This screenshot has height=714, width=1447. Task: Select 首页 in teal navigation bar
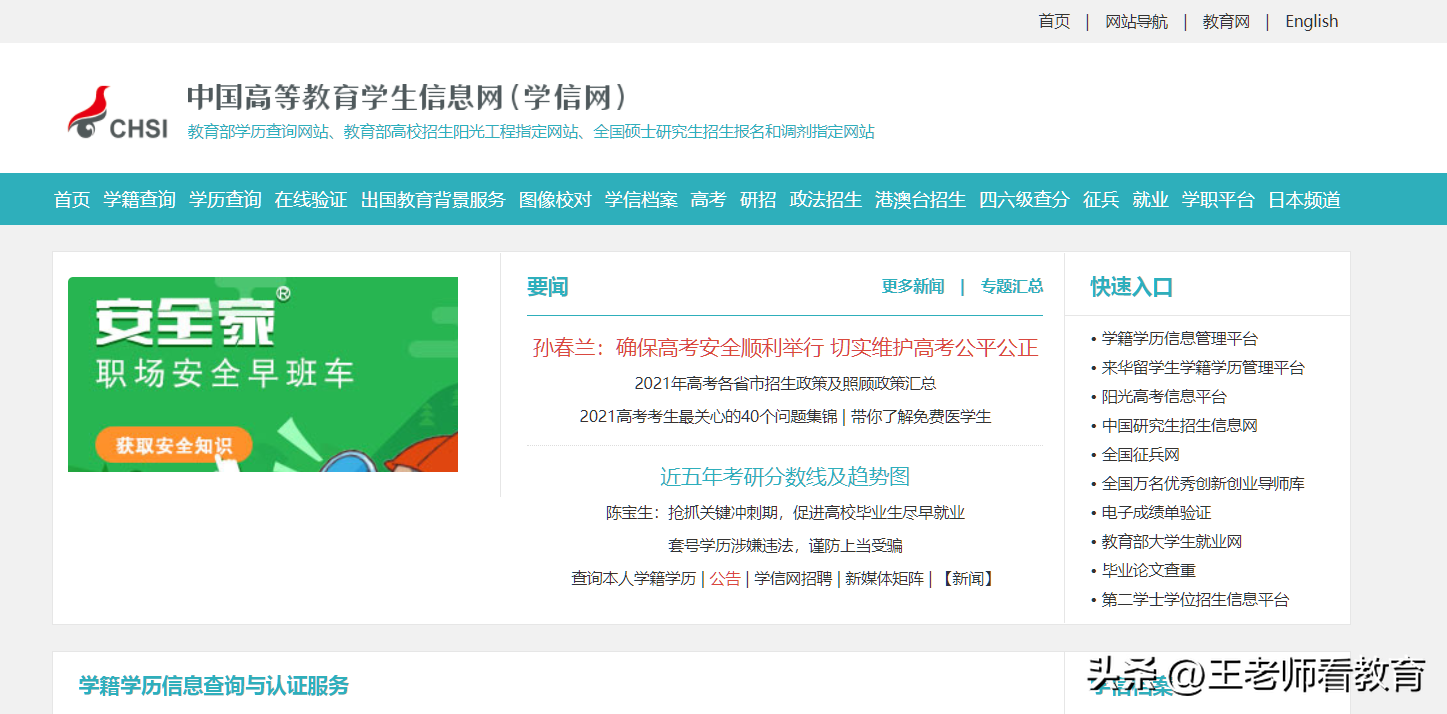[x=72, y=200]
